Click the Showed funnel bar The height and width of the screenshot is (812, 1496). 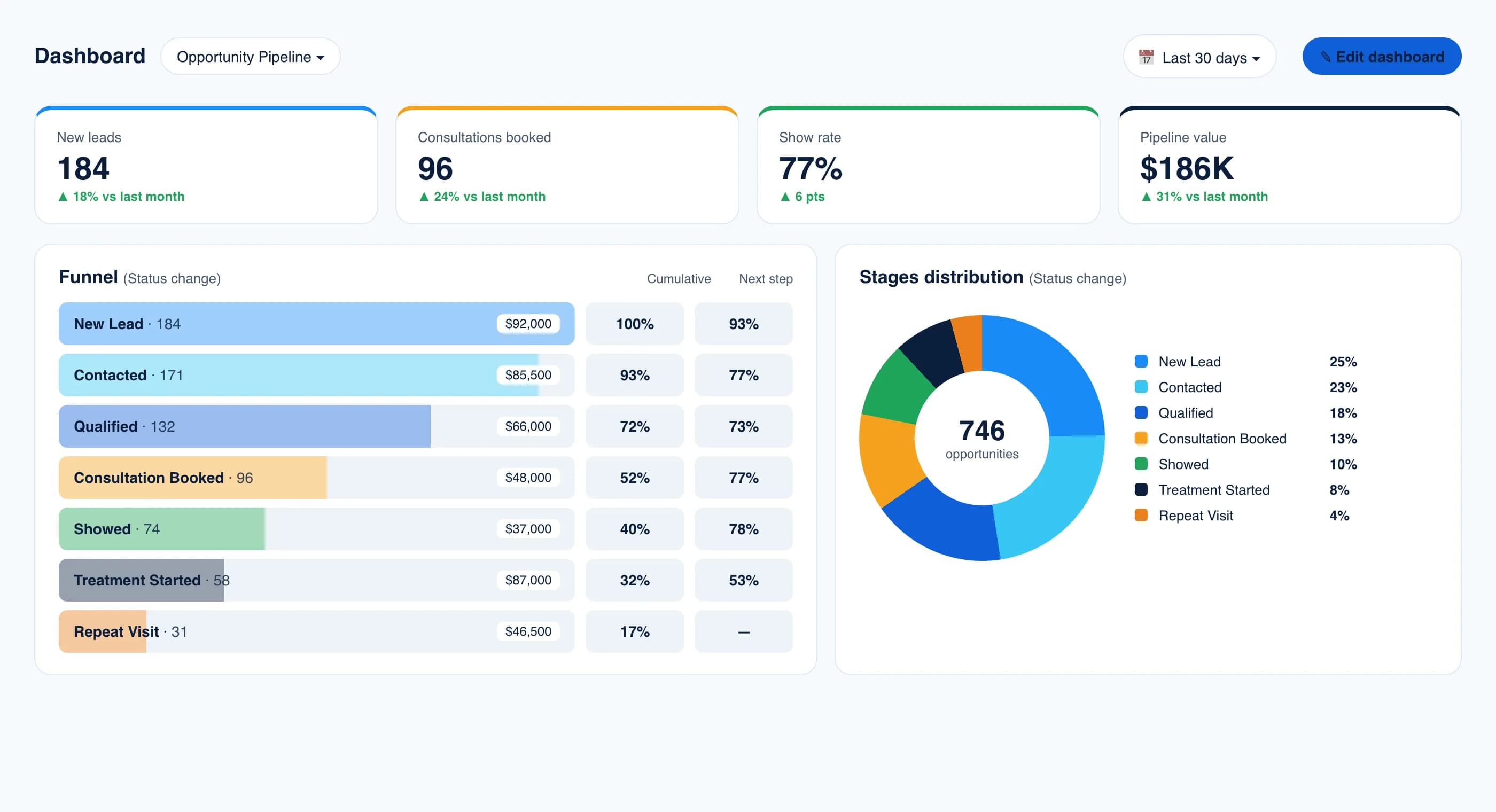click(316, 529)
